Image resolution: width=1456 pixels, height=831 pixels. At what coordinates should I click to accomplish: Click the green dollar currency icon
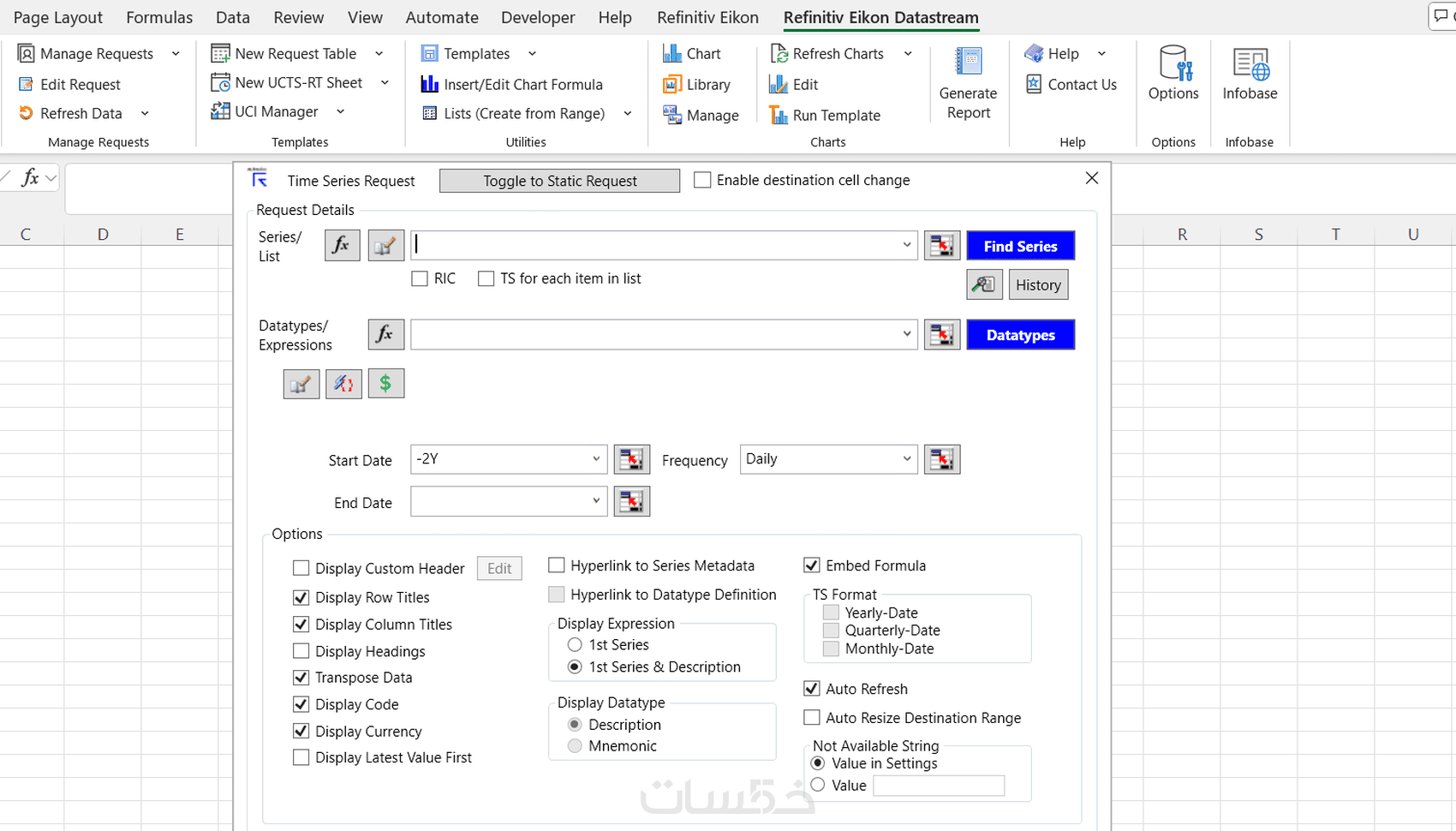386,384
